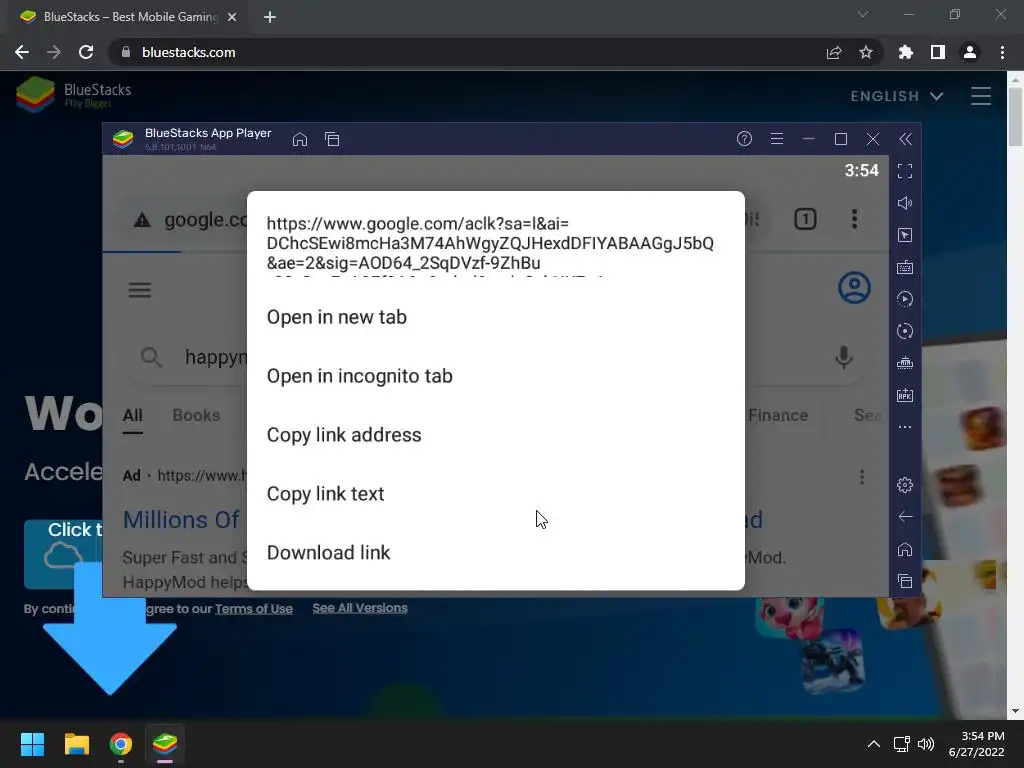Collapse the BlueStacks sidebar with double chevron

[905, 139]
